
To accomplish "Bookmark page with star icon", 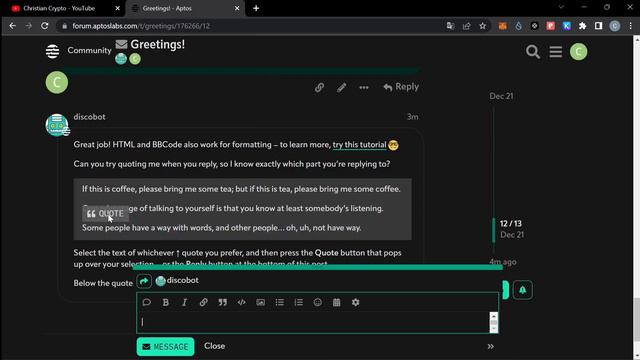I will pos(482,26).
